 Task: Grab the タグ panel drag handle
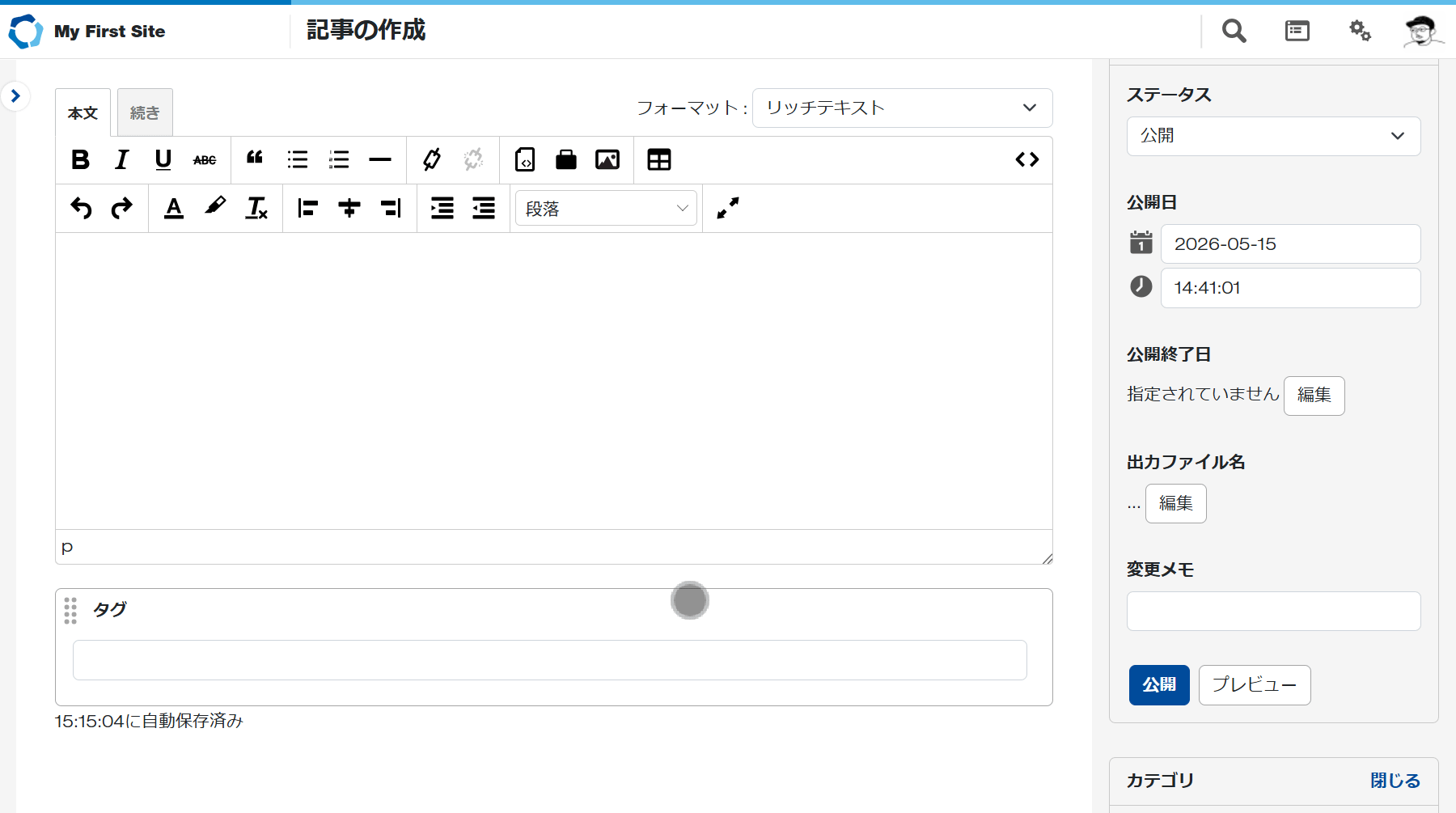coord(70,611)
